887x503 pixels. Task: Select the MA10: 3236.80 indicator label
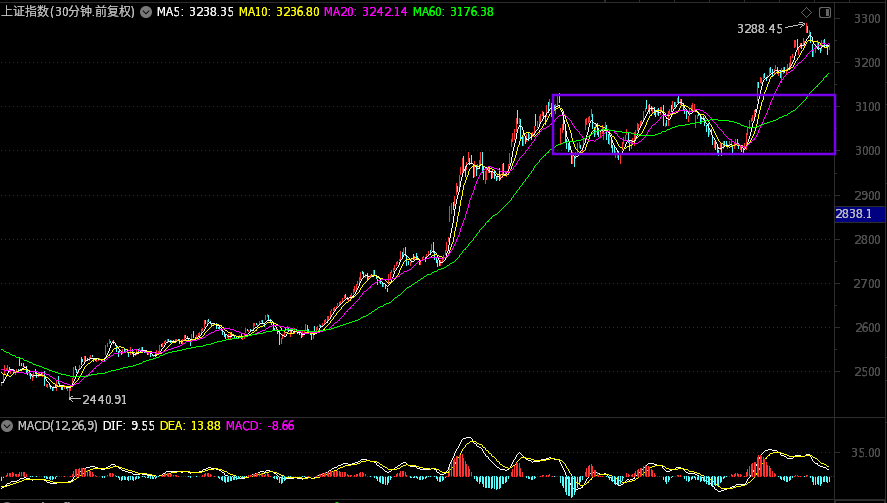point(279,12)
